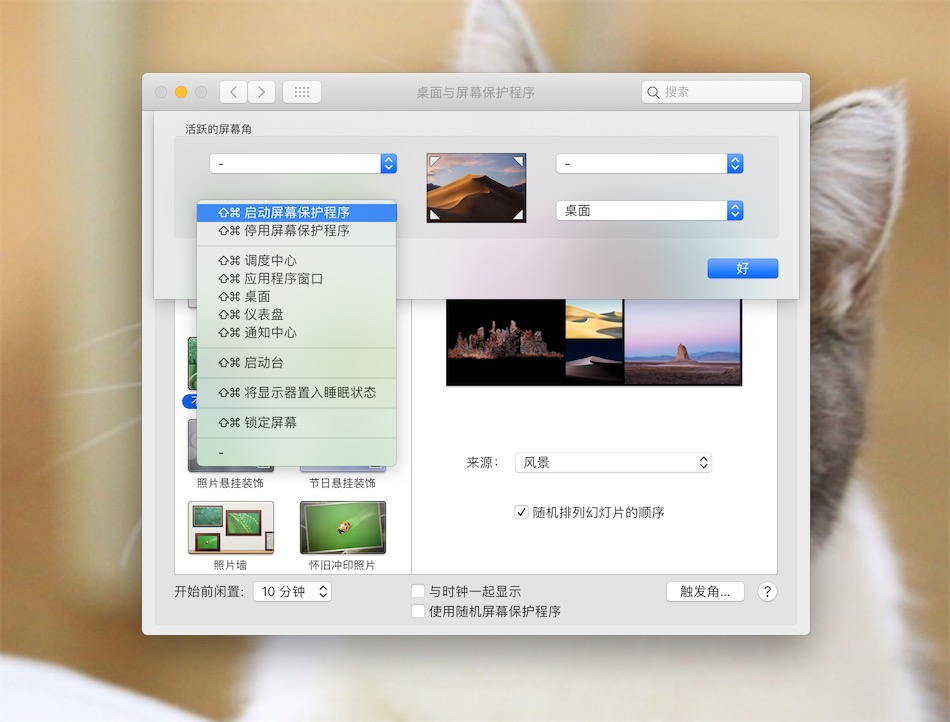Select the 怀旧冲印照片 screen saver thumbnail

pos(343,528)
